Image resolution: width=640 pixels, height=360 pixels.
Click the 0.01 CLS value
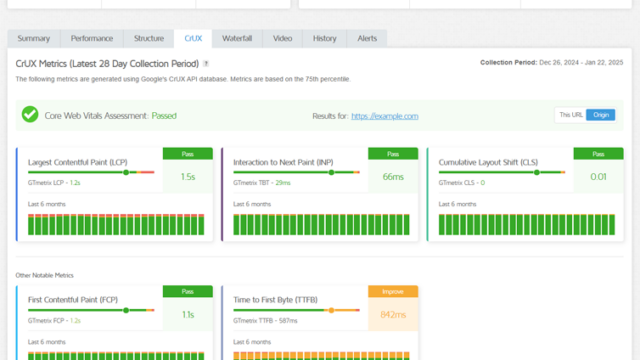click(x=598, y=177)
